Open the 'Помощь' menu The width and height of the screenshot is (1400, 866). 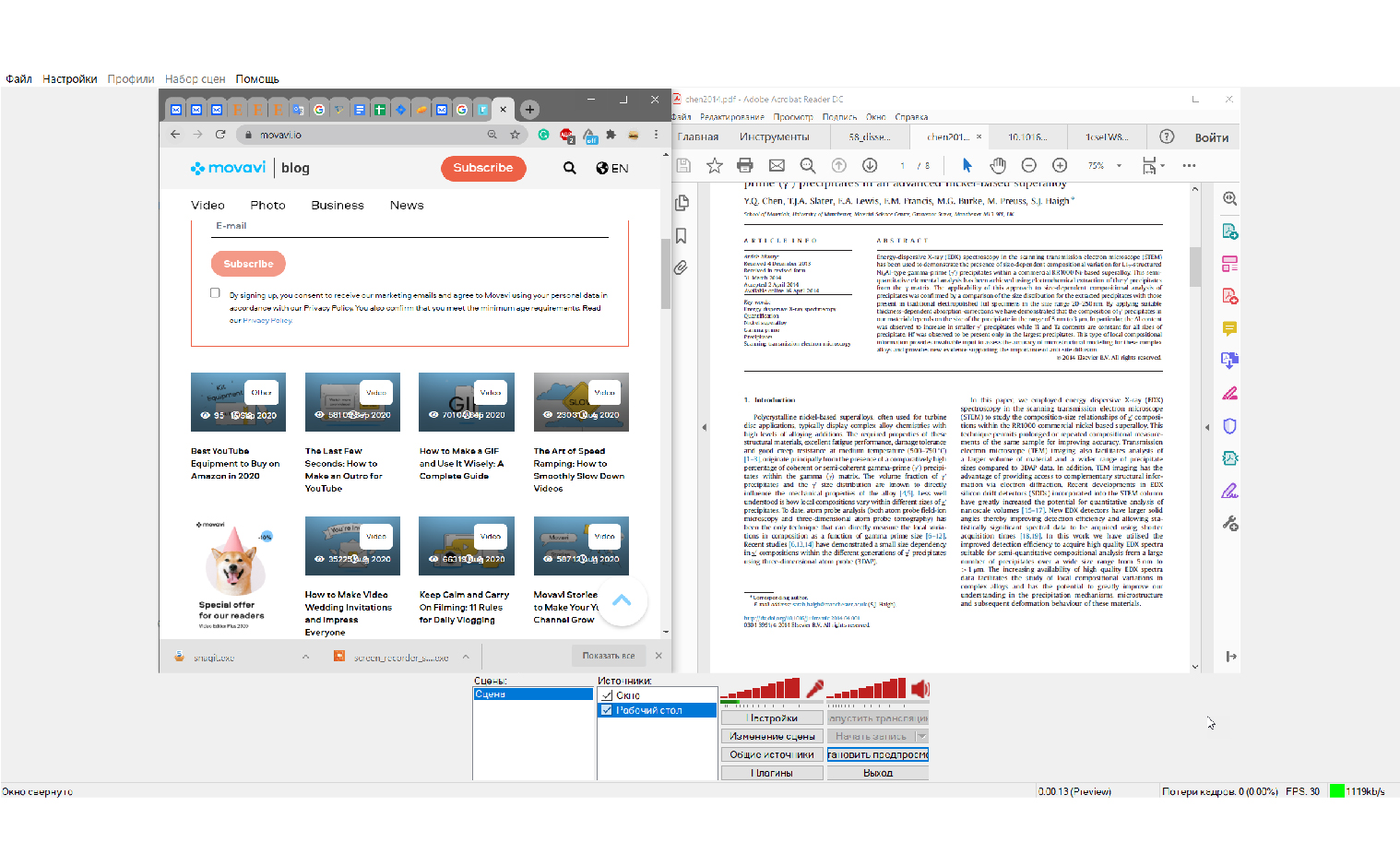(x=257, y=79)
